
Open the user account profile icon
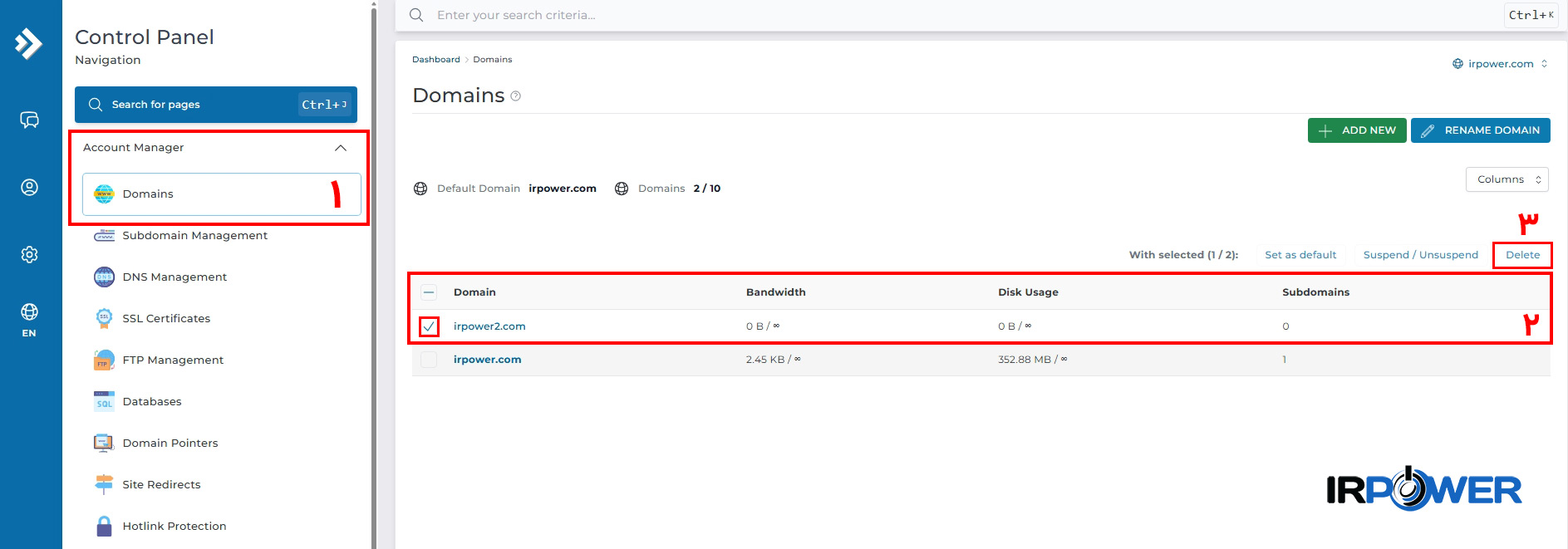pyautogui.click(x=29, y=188)
